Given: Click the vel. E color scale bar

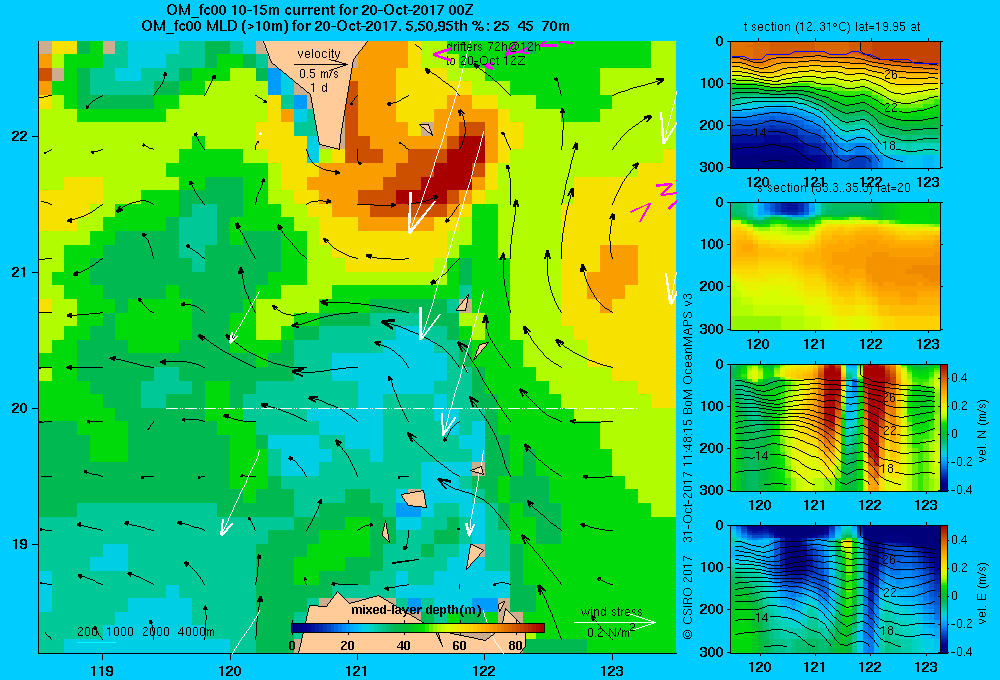Looking at the screenshot, I should coord(944,589).
